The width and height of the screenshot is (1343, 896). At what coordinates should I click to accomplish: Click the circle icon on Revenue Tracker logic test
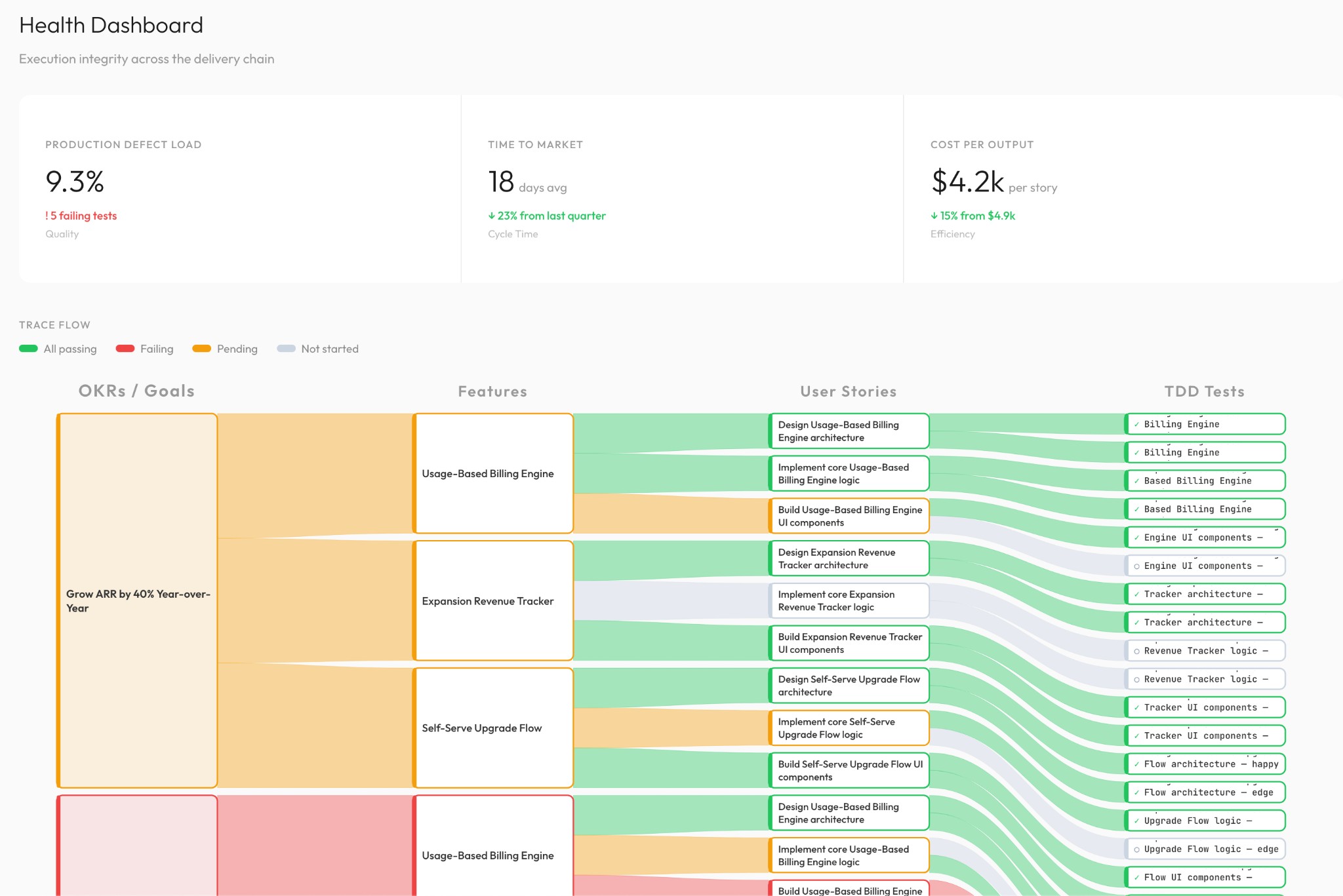(x=1136, y=650)
